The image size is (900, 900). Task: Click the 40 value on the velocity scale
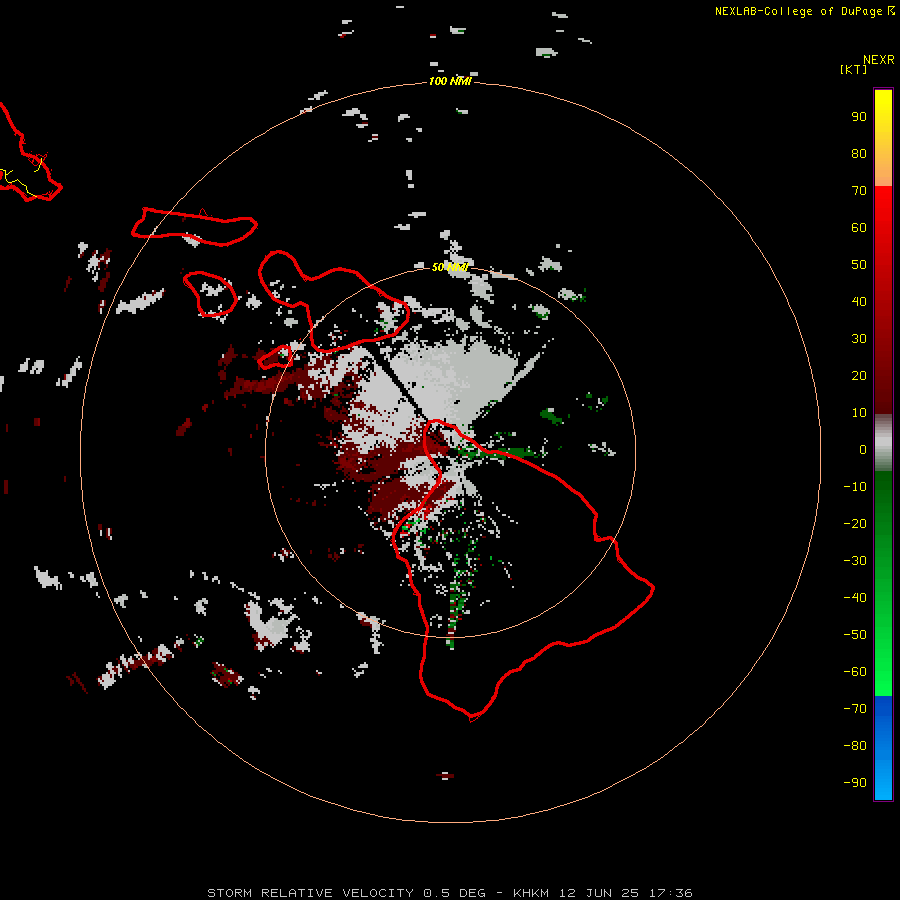point(859,302)
